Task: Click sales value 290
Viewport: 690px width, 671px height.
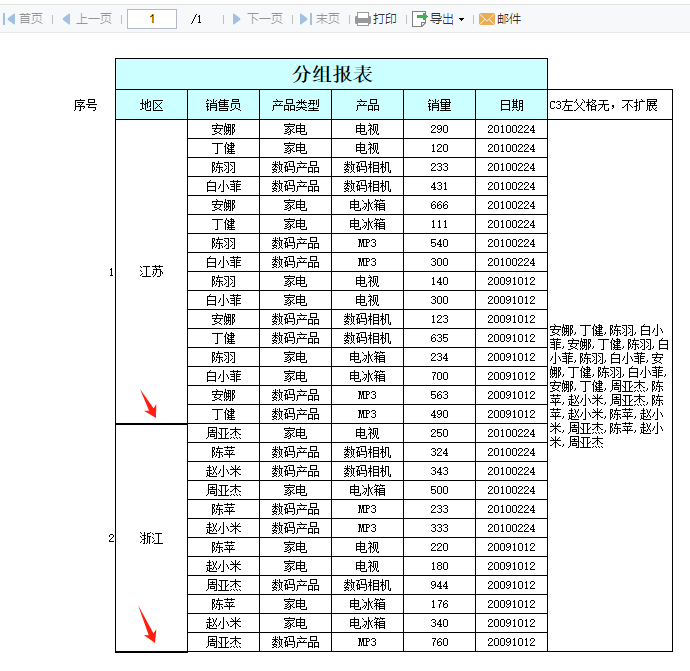Action: 439,129
